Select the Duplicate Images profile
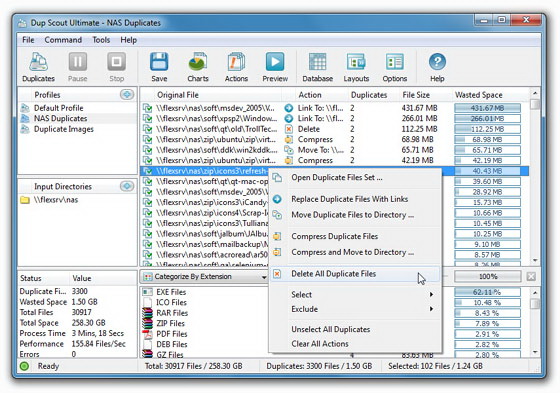 64,129
